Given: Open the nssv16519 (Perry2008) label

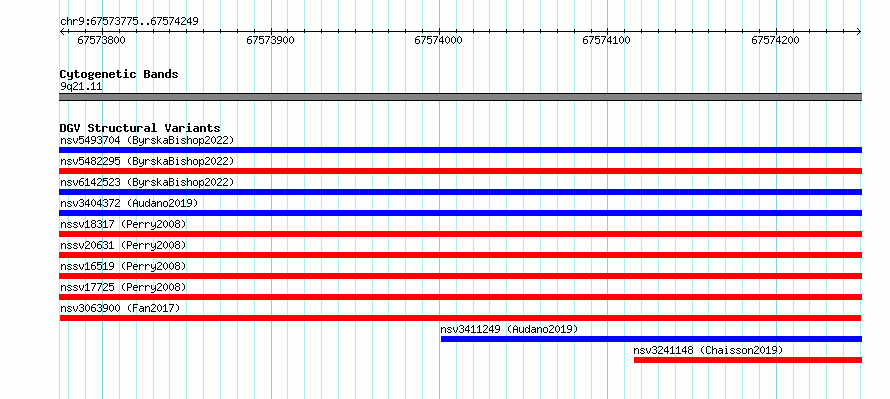Looking at the screenshot, I should pos(123,266).
